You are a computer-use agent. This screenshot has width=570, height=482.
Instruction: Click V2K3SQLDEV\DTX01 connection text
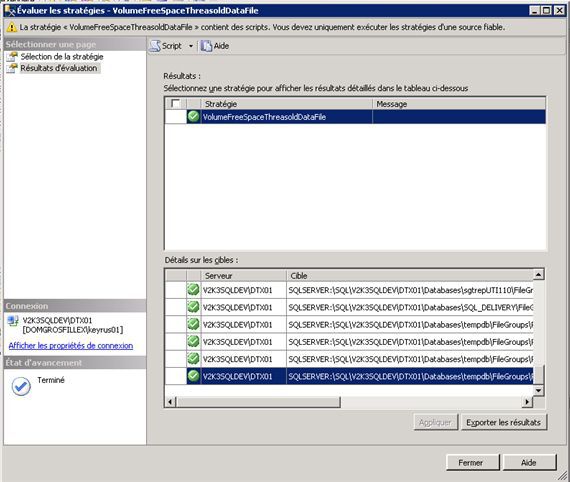tap(57, 320)
